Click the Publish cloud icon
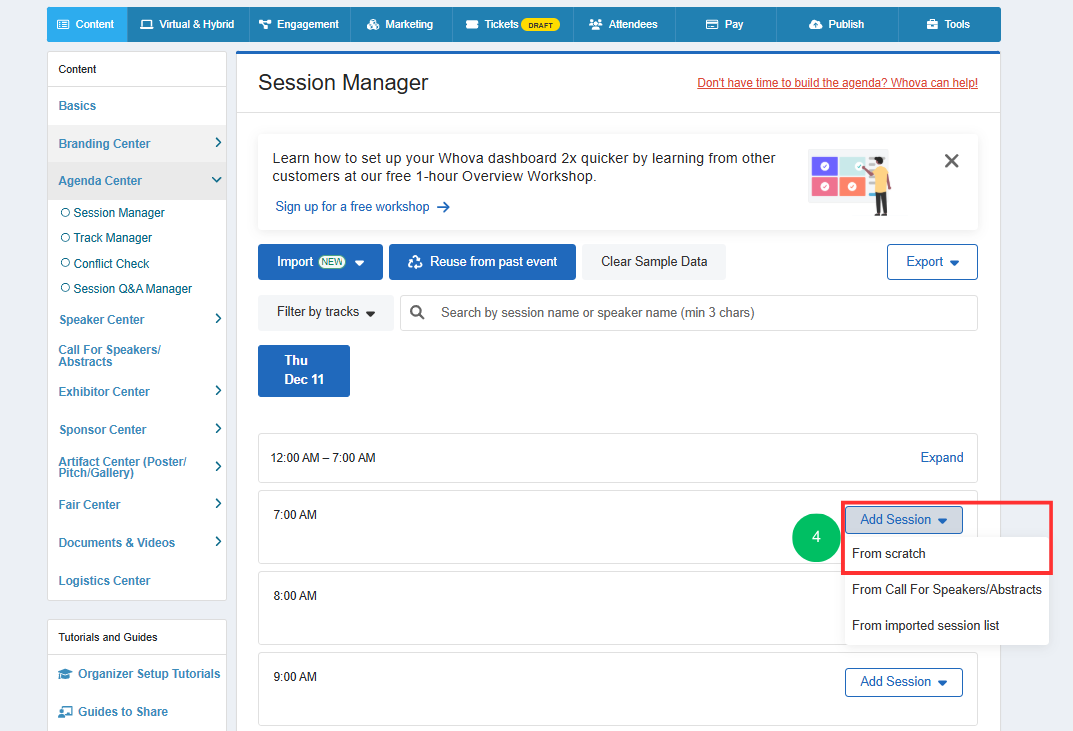This screenshot has height=731, width=1073. pyautogui.click(x=815, y=25)
